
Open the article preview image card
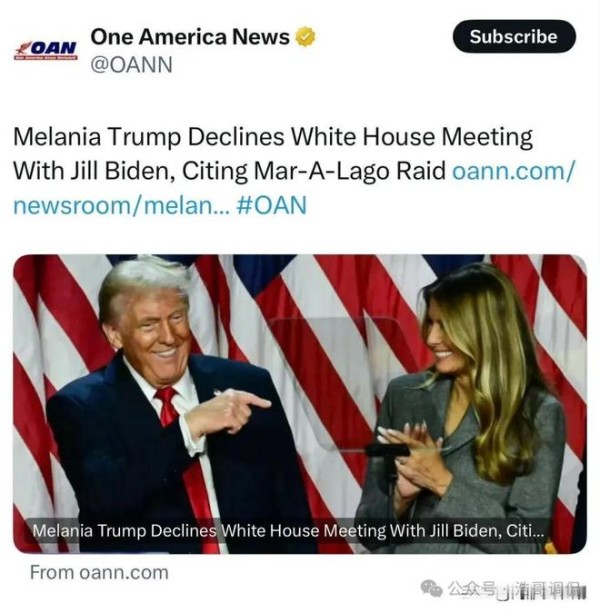tap(300, 404)
